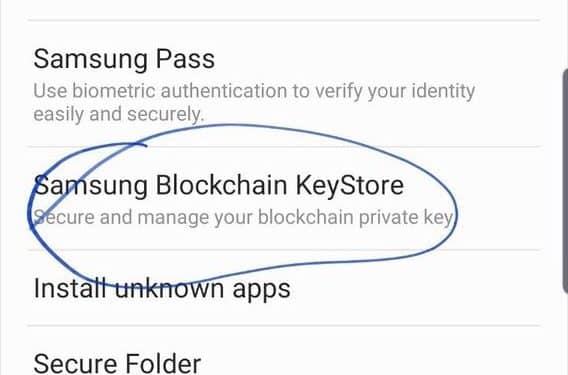Click 'verify your identity' in the Pass description
Screen dimensions: 568x375
coord(395,91)
